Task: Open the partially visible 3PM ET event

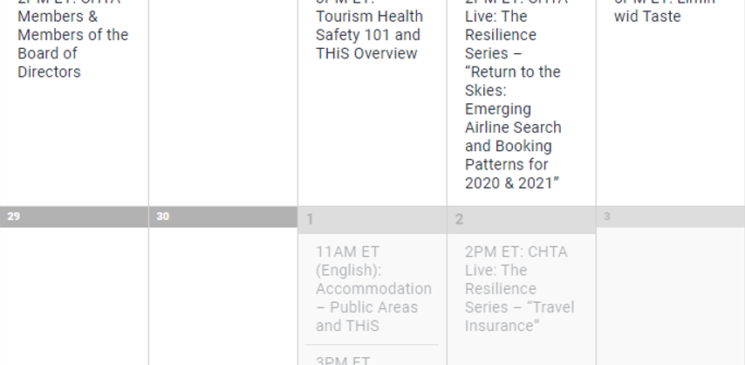Action: point(343,360)
